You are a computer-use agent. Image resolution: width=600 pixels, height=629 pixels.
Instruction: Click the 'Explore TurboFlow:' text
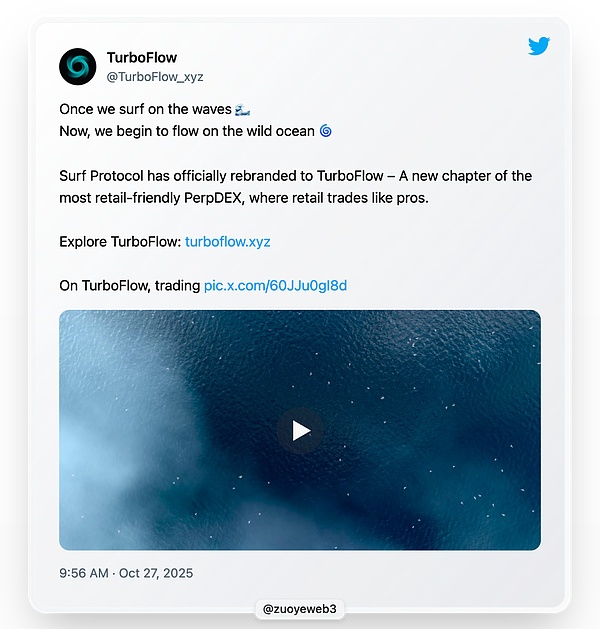tap(120, 241)
